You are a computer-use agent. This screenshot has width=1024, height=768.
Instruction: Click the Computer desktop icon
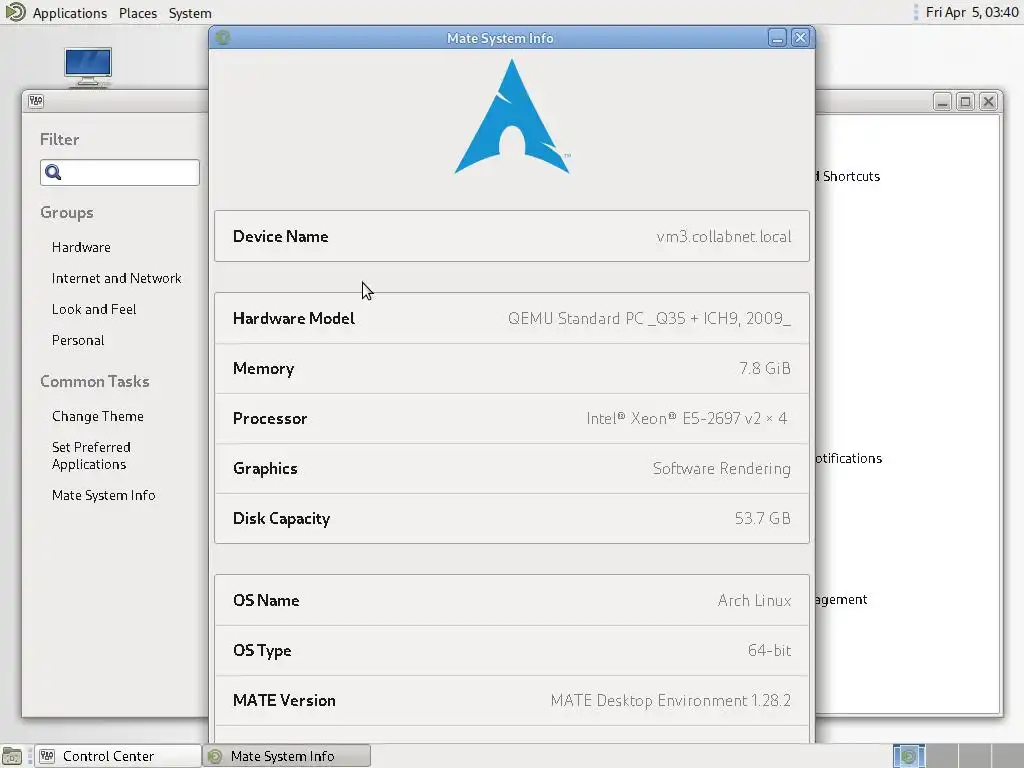pyautogui.click(x=88, y=67)
